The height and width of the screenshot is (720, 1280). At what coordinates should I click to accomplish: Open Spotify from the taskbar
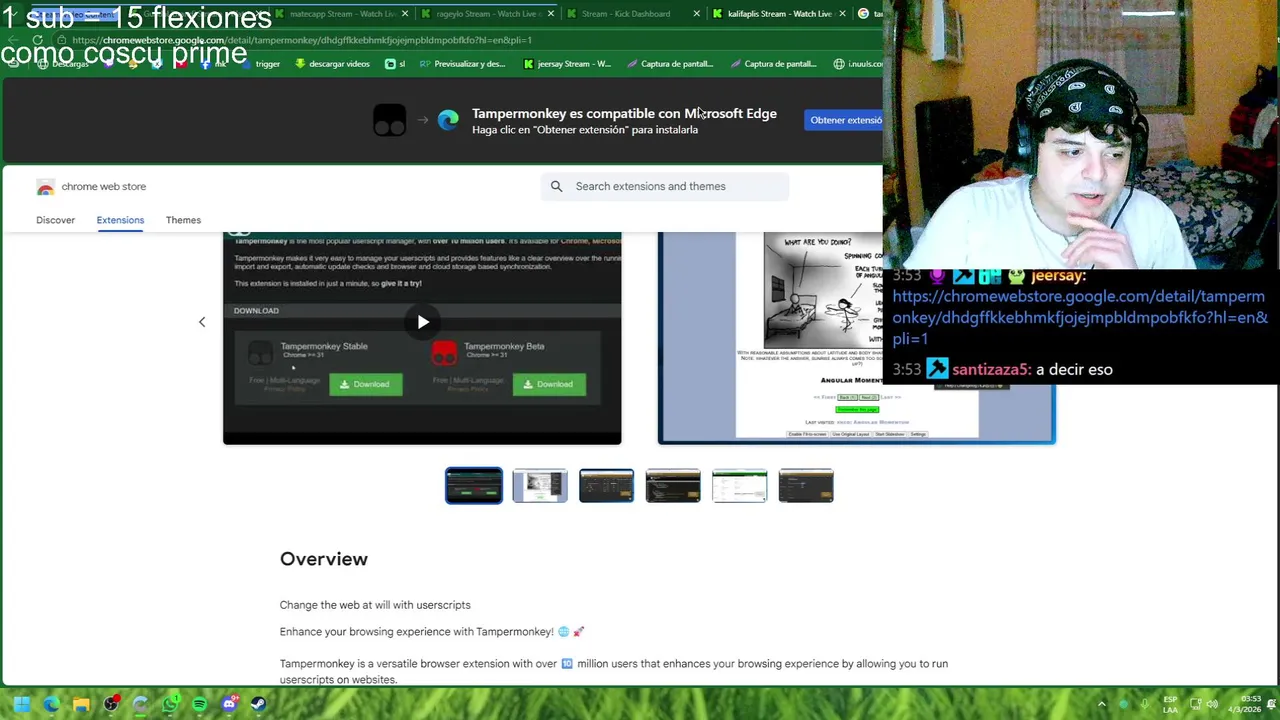pos(199,704)
